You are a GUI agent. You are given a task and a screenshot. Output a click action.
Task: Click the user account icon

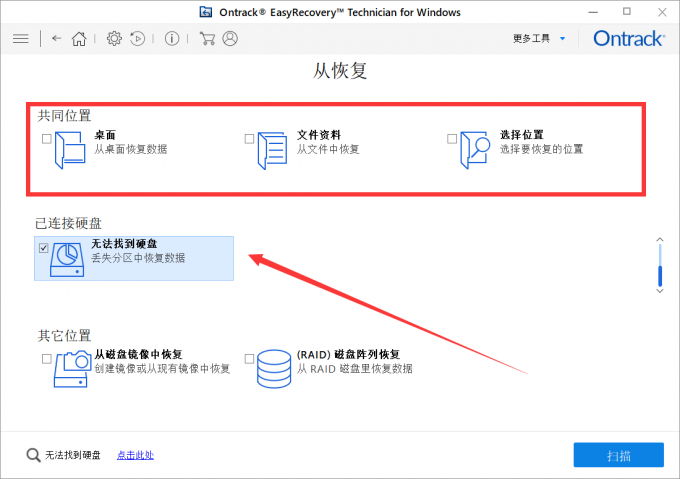(230, 39)
